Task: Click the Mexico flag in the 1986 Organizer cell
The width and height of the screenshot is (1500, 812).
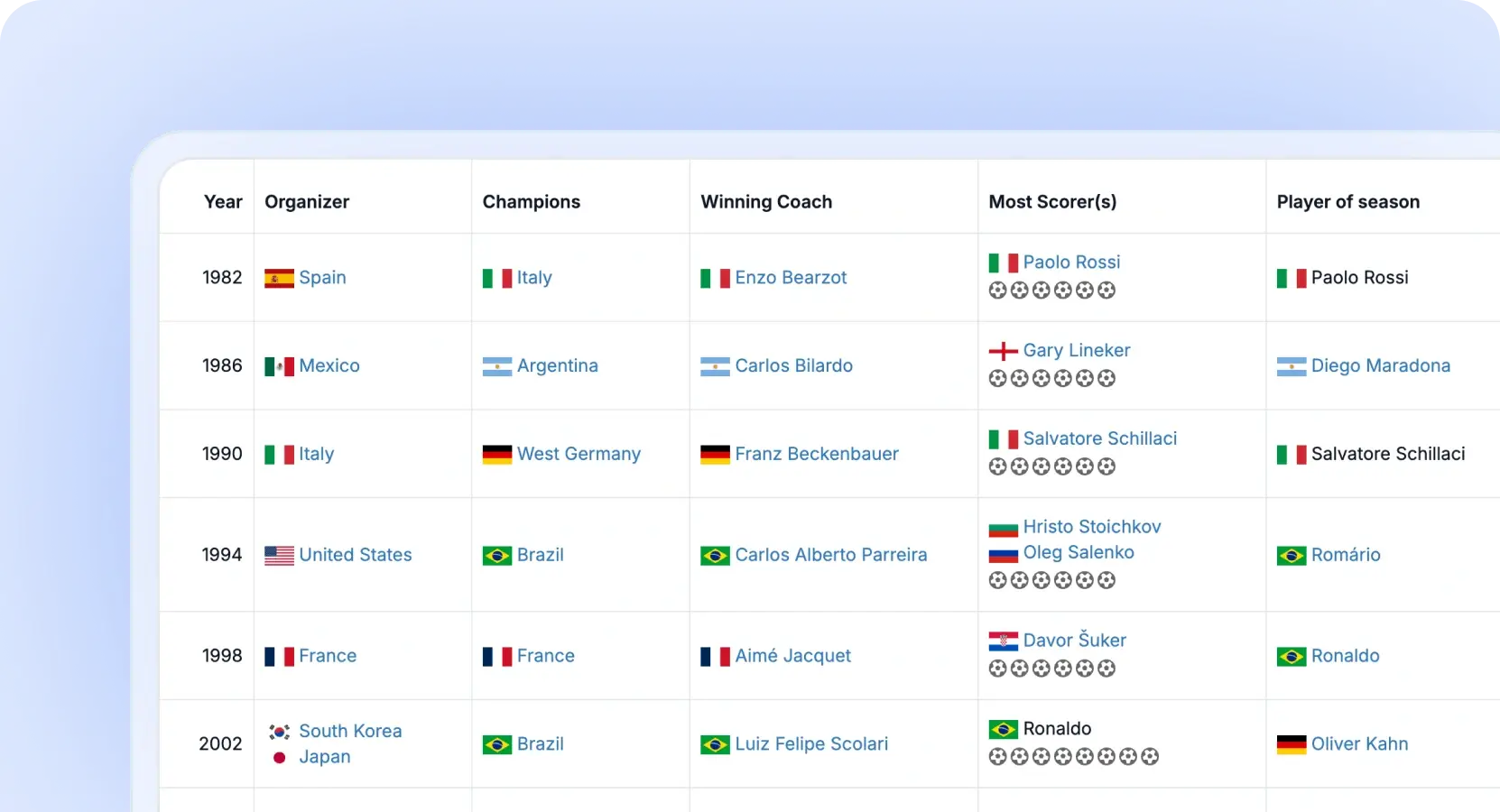Action: pyautogui.click(x=279, y=367)
